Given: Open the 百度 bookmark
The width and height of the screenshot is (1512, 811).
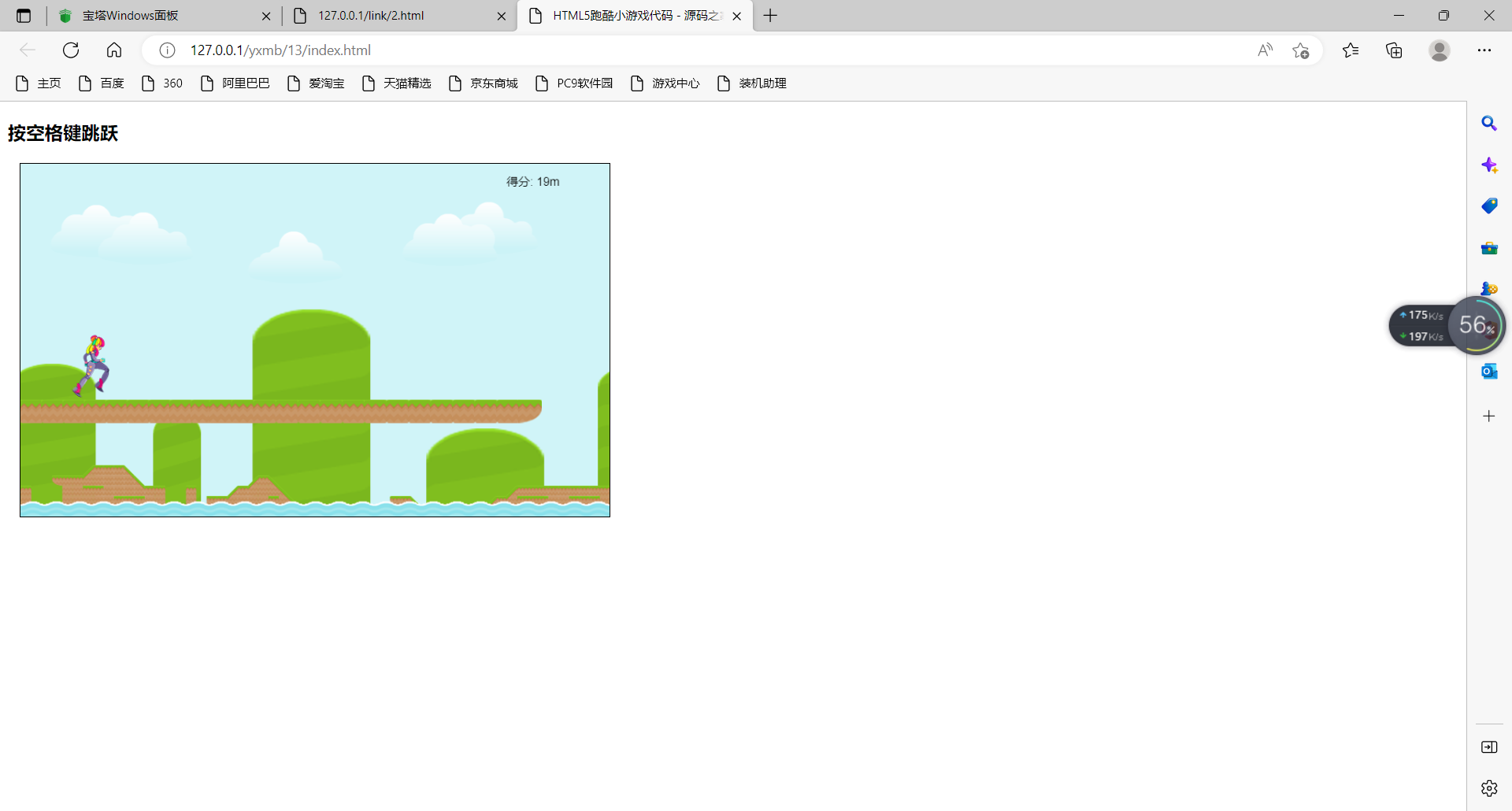Looking at the screenshot, I should coord(102,83).
